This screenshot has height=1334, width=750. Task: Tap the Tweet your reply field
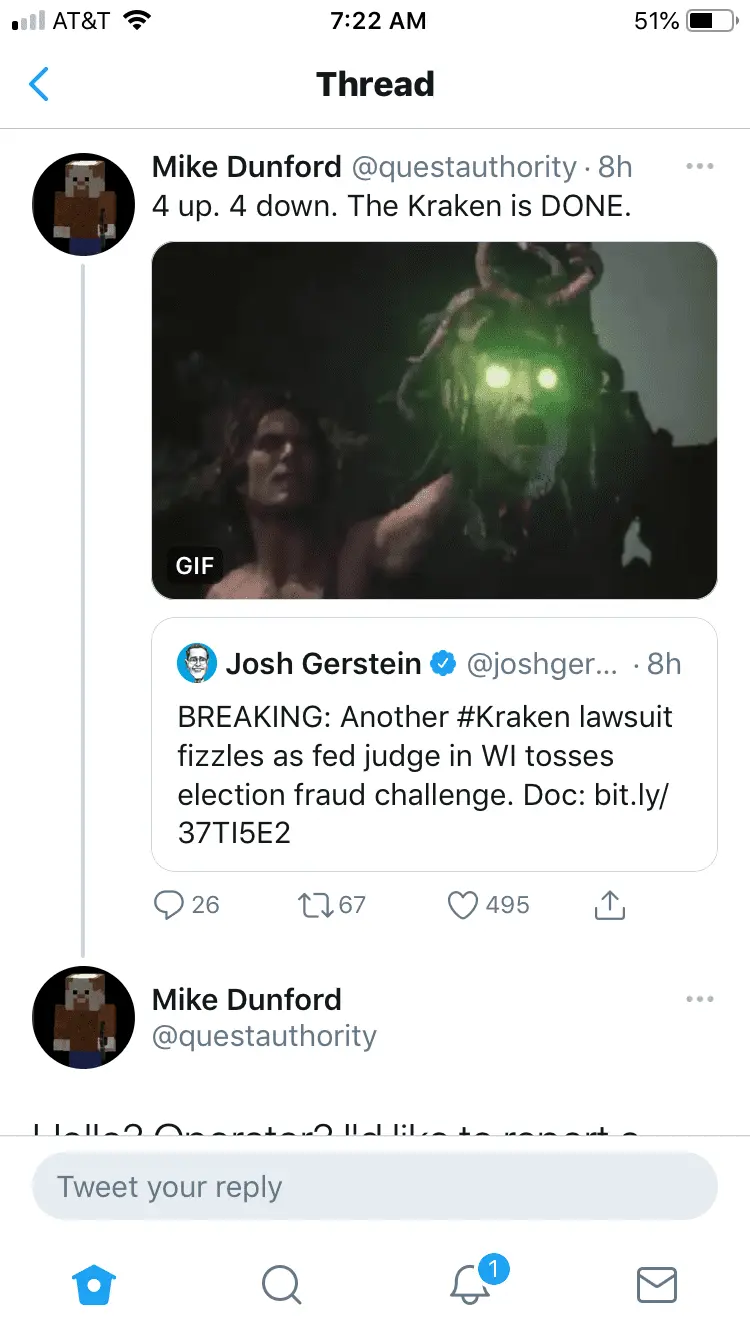375,1187
